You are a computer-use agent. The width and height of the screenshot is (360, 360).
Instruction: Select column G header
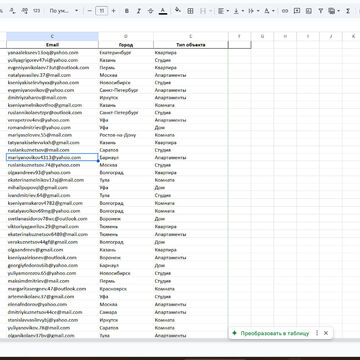(x=262, y=36)
